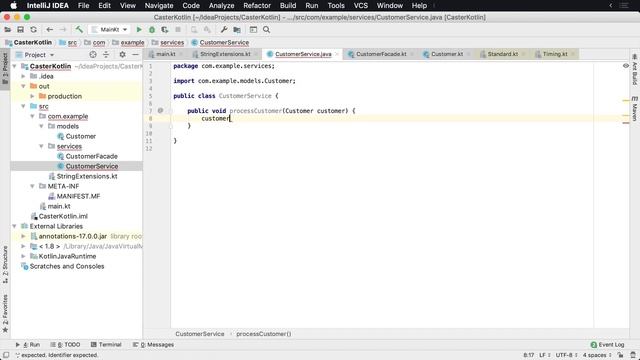The width and height of the screenshot is (640, 360).
Task: Click the Save All toolbar icon
Action: [x=20, y=29]
